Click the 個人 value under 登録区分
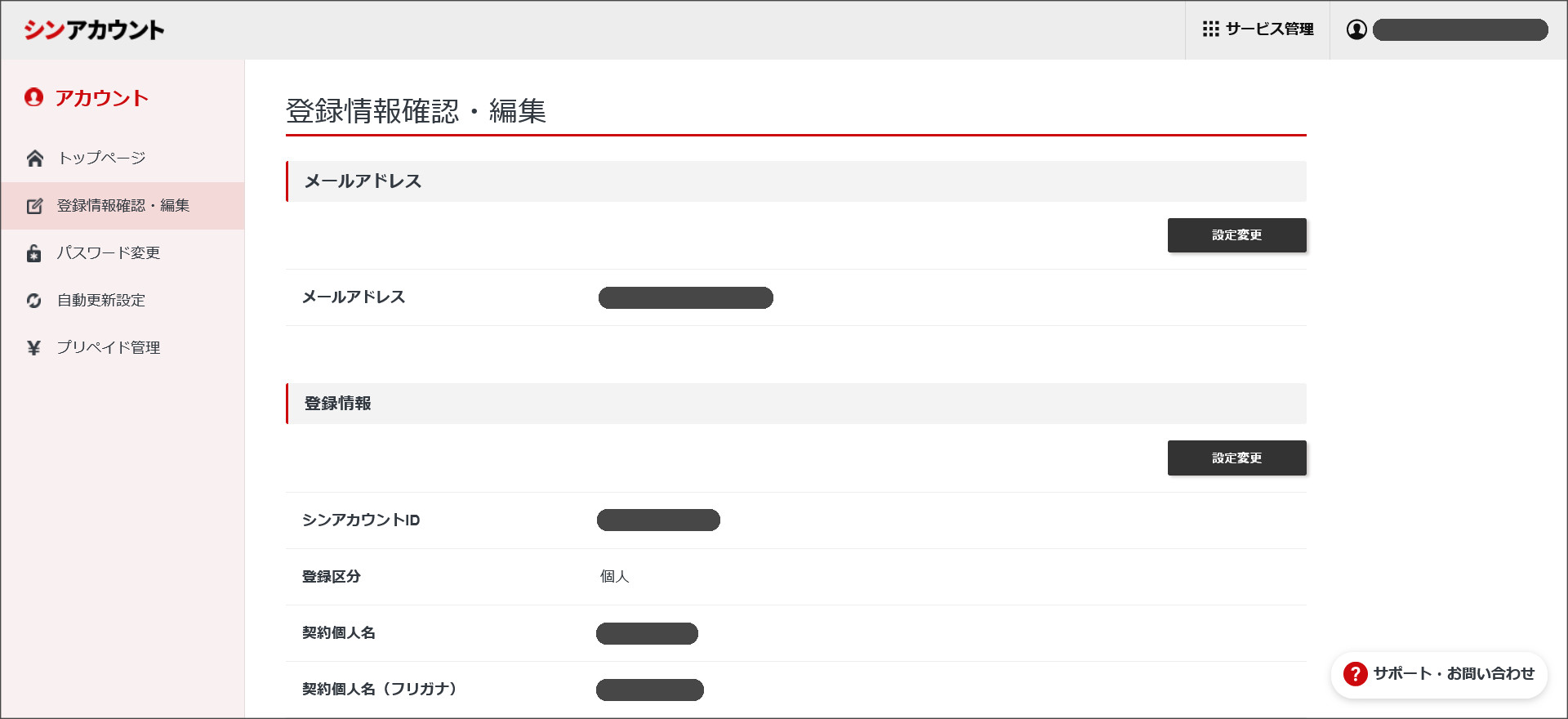Viewport: 1568px width, 719px height. point(616,576)
